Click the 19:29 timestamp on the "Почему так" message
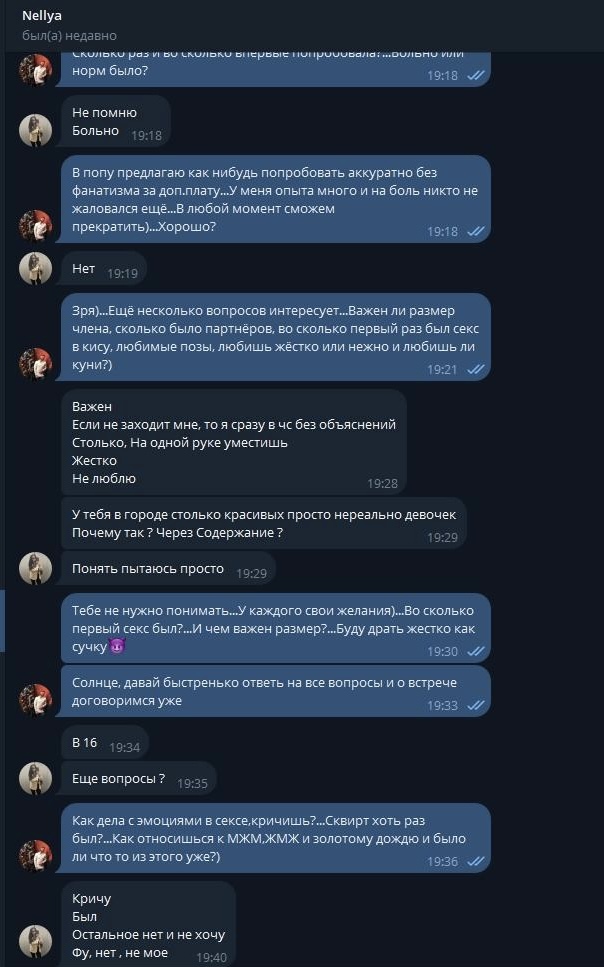The image size is (604, 967). pyautogui.click(x=442, y=537)
